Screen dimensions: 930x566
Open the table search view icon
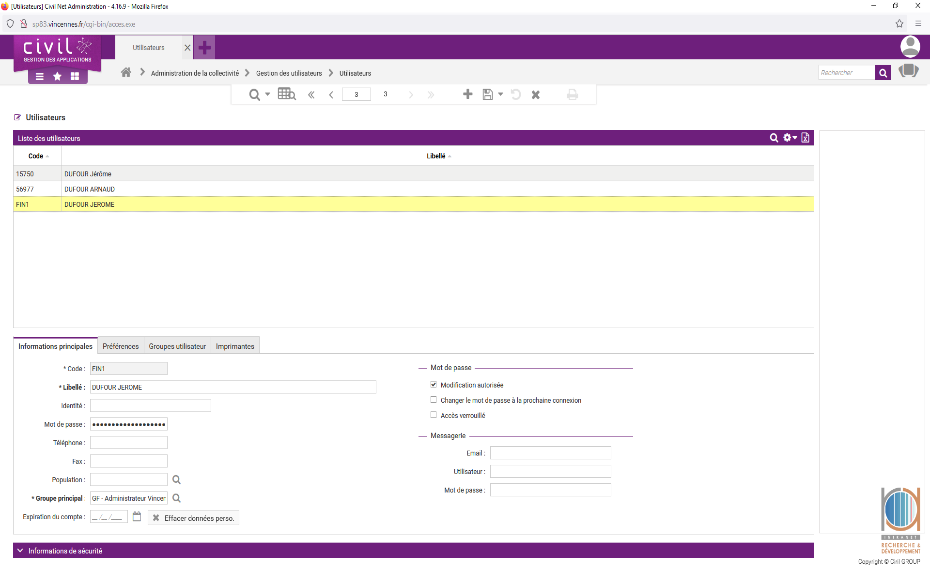click(x=286, y=94)
